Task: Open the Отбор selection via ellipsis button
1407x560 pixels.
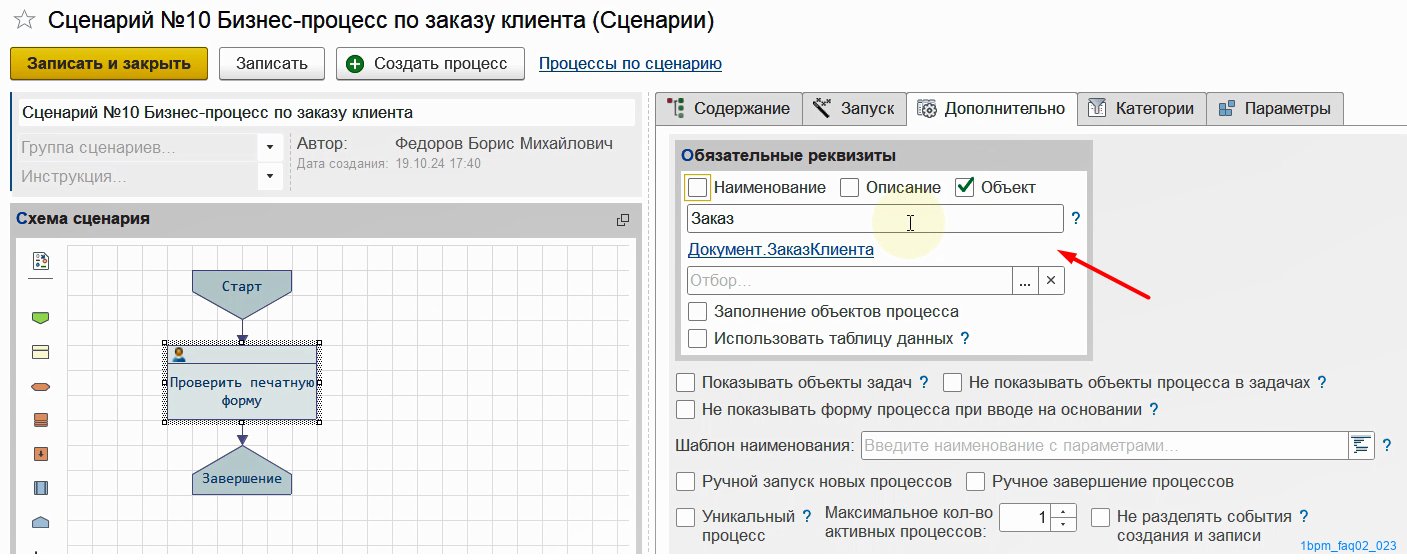Action: pyautogui.click(x=1025, y=281)
